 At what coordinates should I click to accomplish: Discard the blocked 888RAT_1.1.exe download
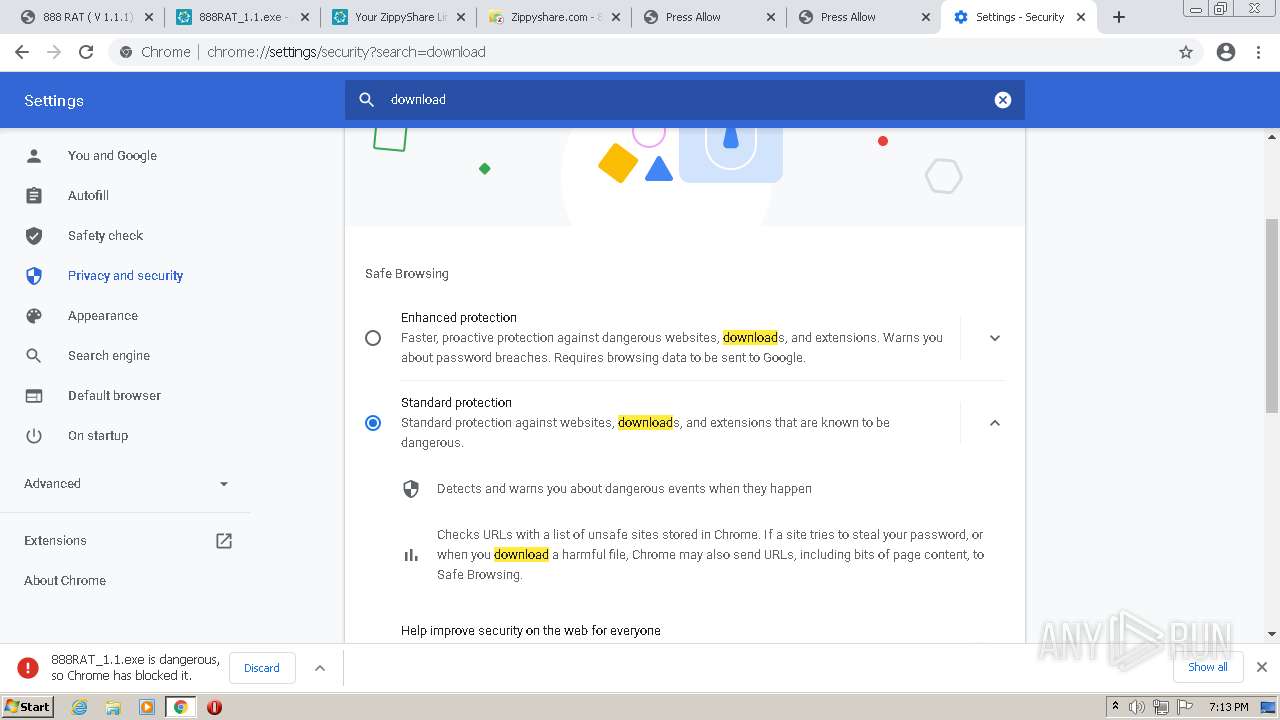pyautogui.click(x=262, y=668)
